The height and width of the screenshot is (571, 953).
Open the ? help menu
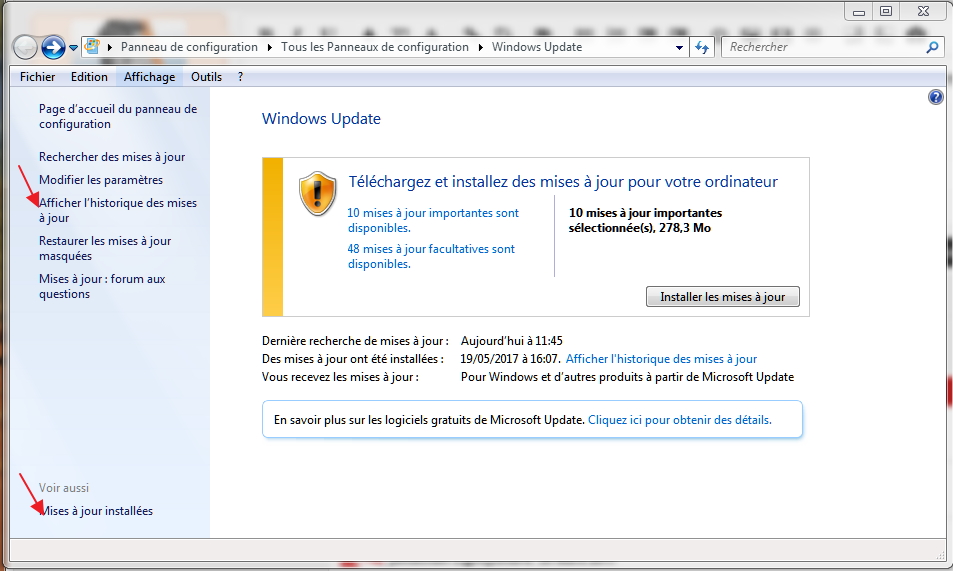[241, 77]
